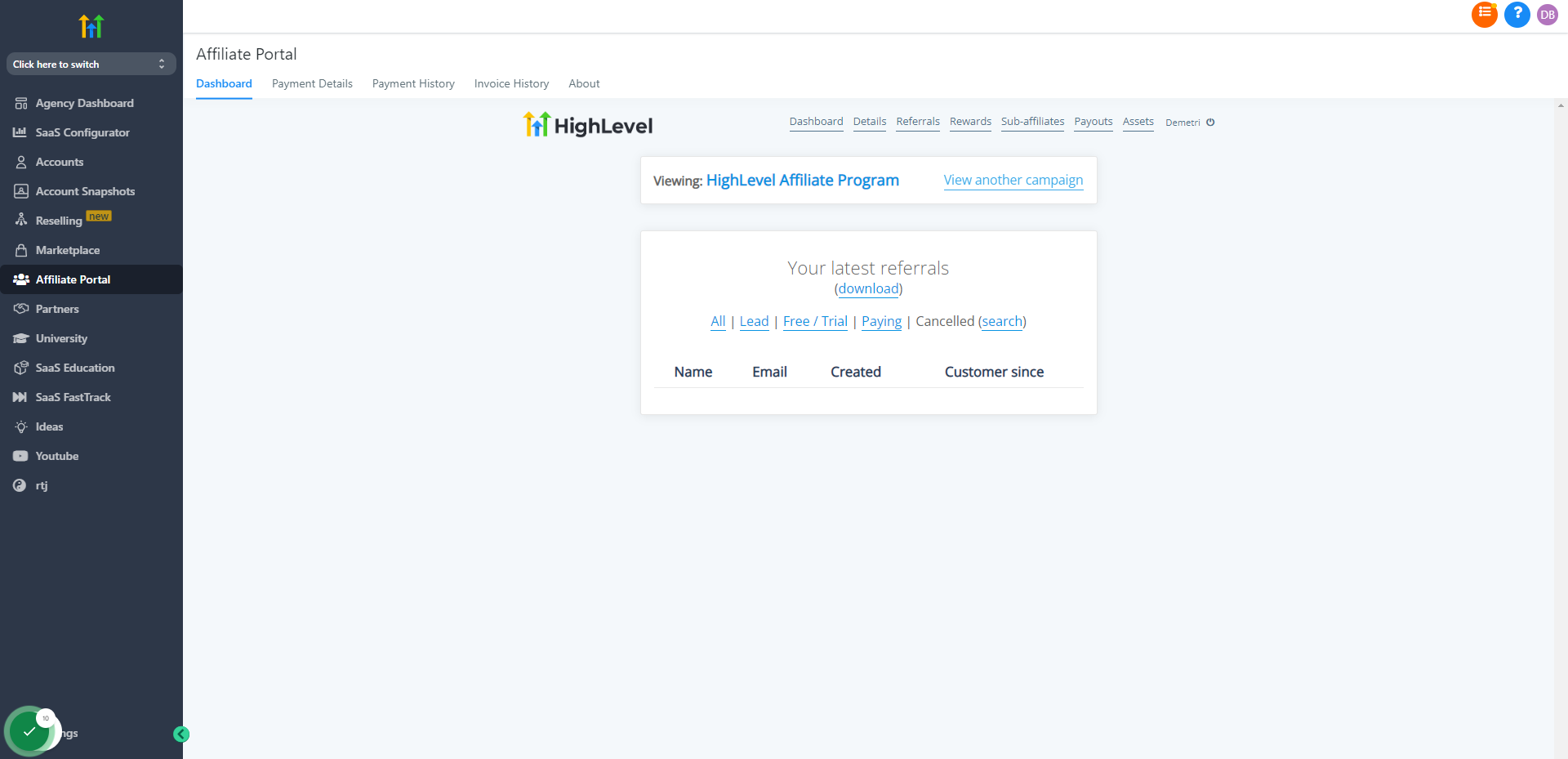This screenshot has height=759, width=1568.
Task: Select the Accounts person icon
Action: click(21, 163)
